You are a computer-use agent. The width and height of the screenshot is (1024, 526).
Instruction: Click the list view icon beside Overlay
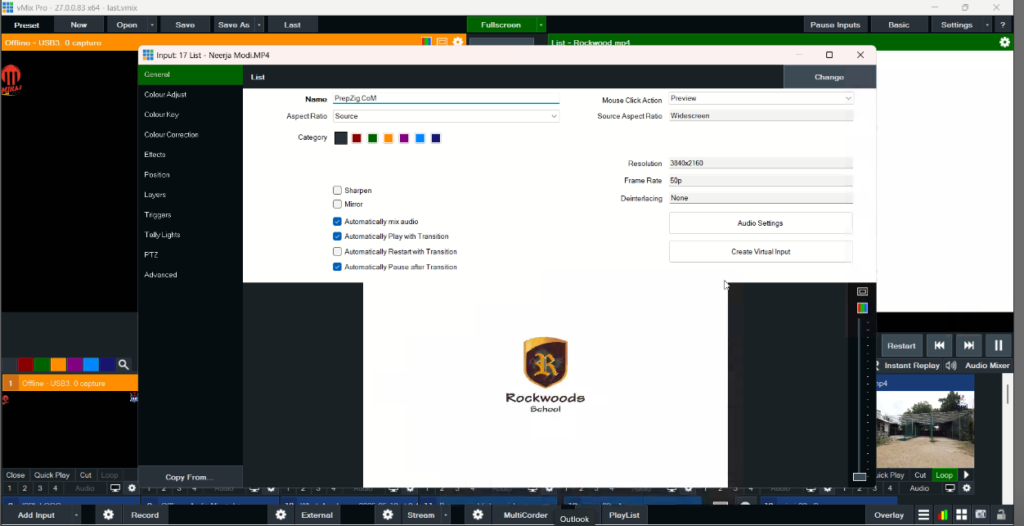(x=923, y=515)
